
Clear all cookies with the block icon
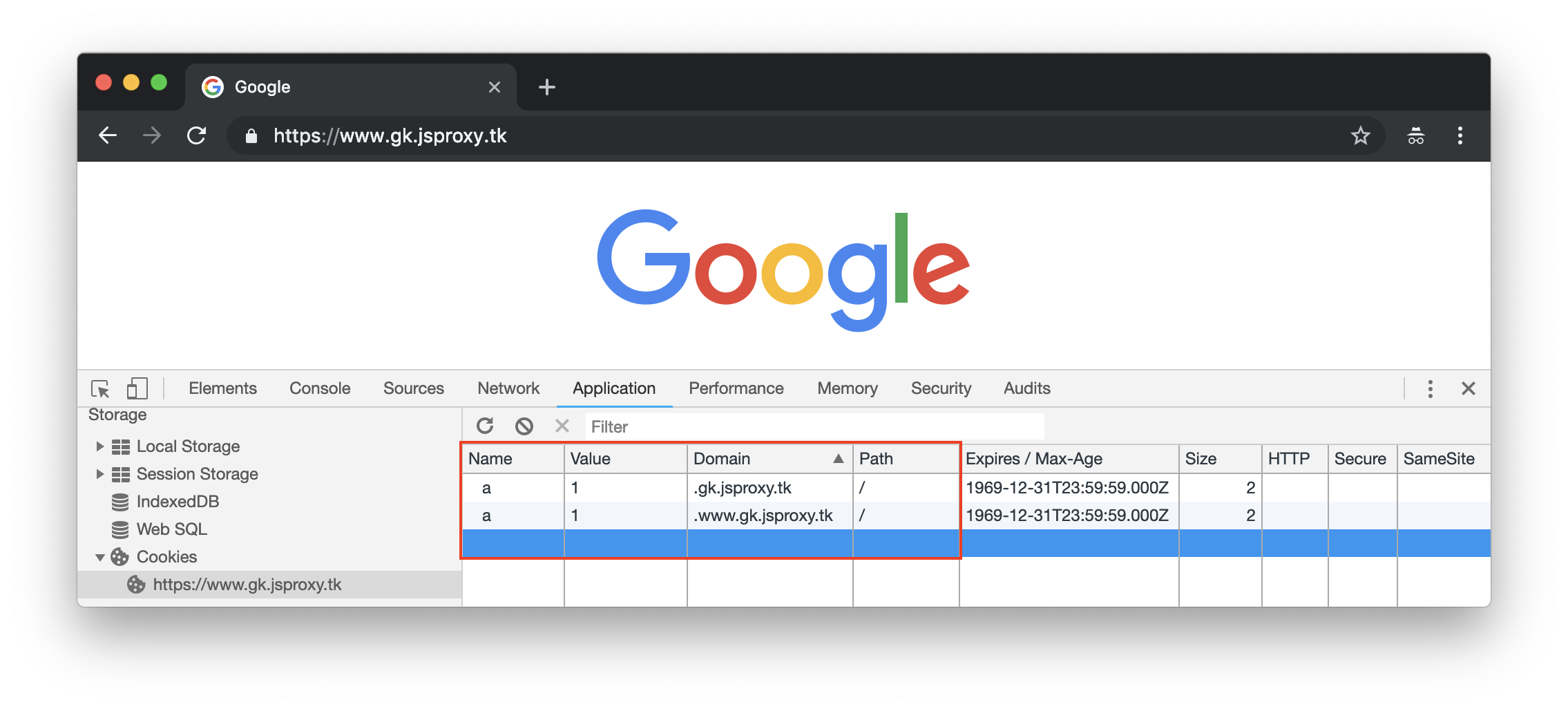pyautogui.click(x=524, y=426)
